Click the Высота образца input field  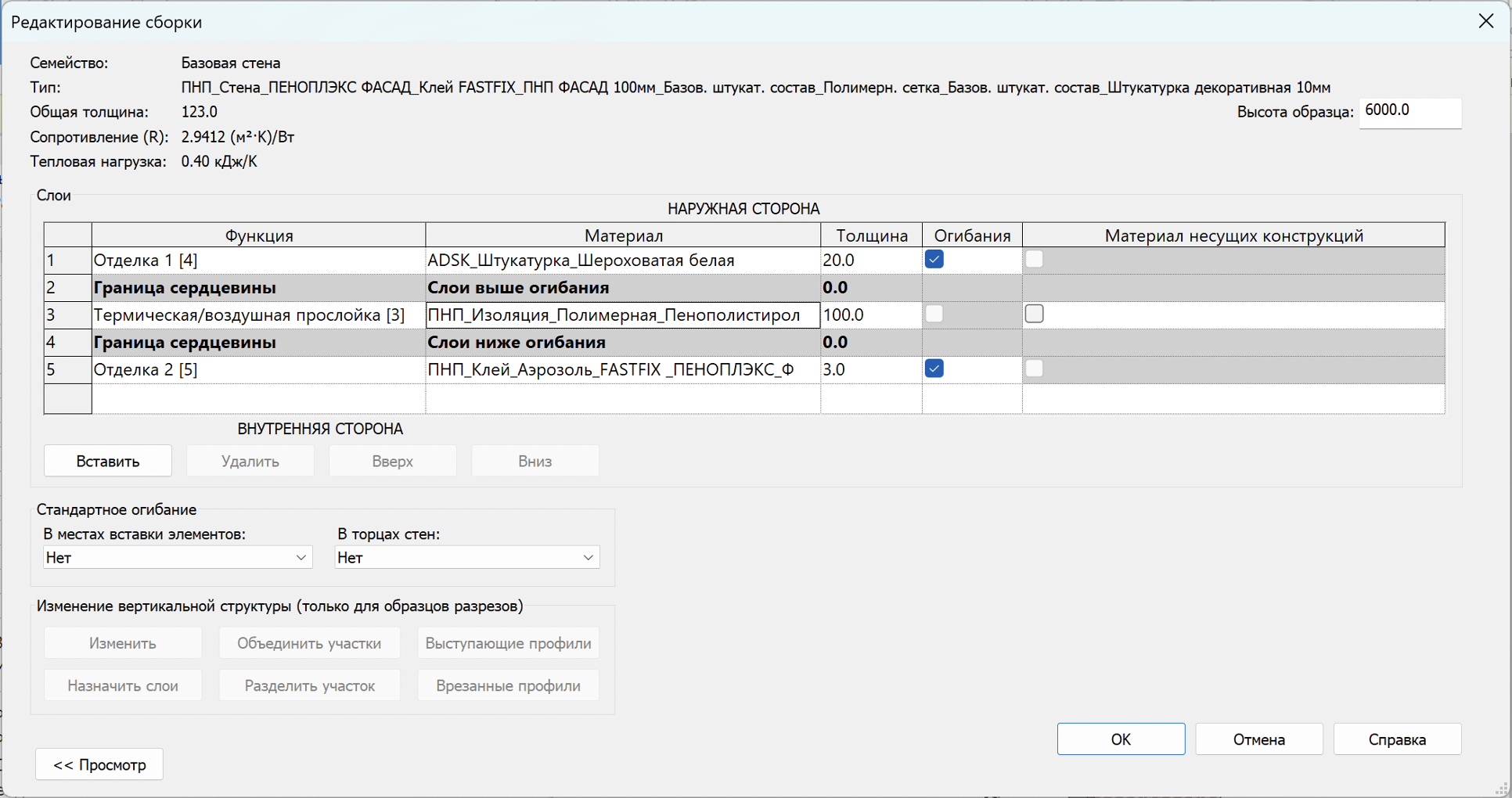[x=1409, y=112]
